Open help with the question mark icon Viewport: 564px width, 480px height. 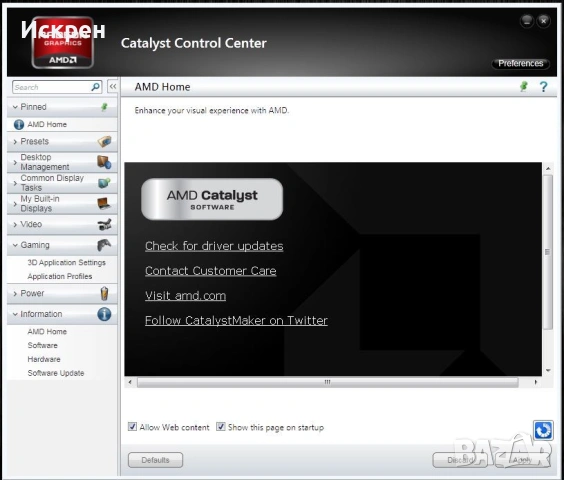(543, 86)
